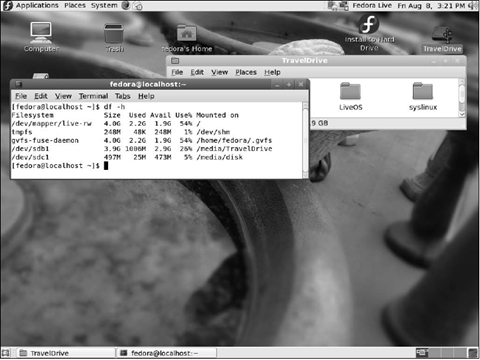The height and width of the screenshot is (360, 480).
Task: Open the terminal window menu icon in titlebar
Action: point(19,84)
